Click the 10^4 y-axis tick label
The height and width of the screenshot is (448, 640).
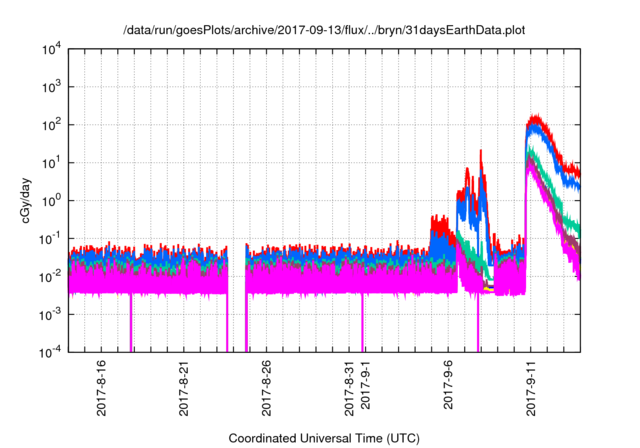(51, 49)
